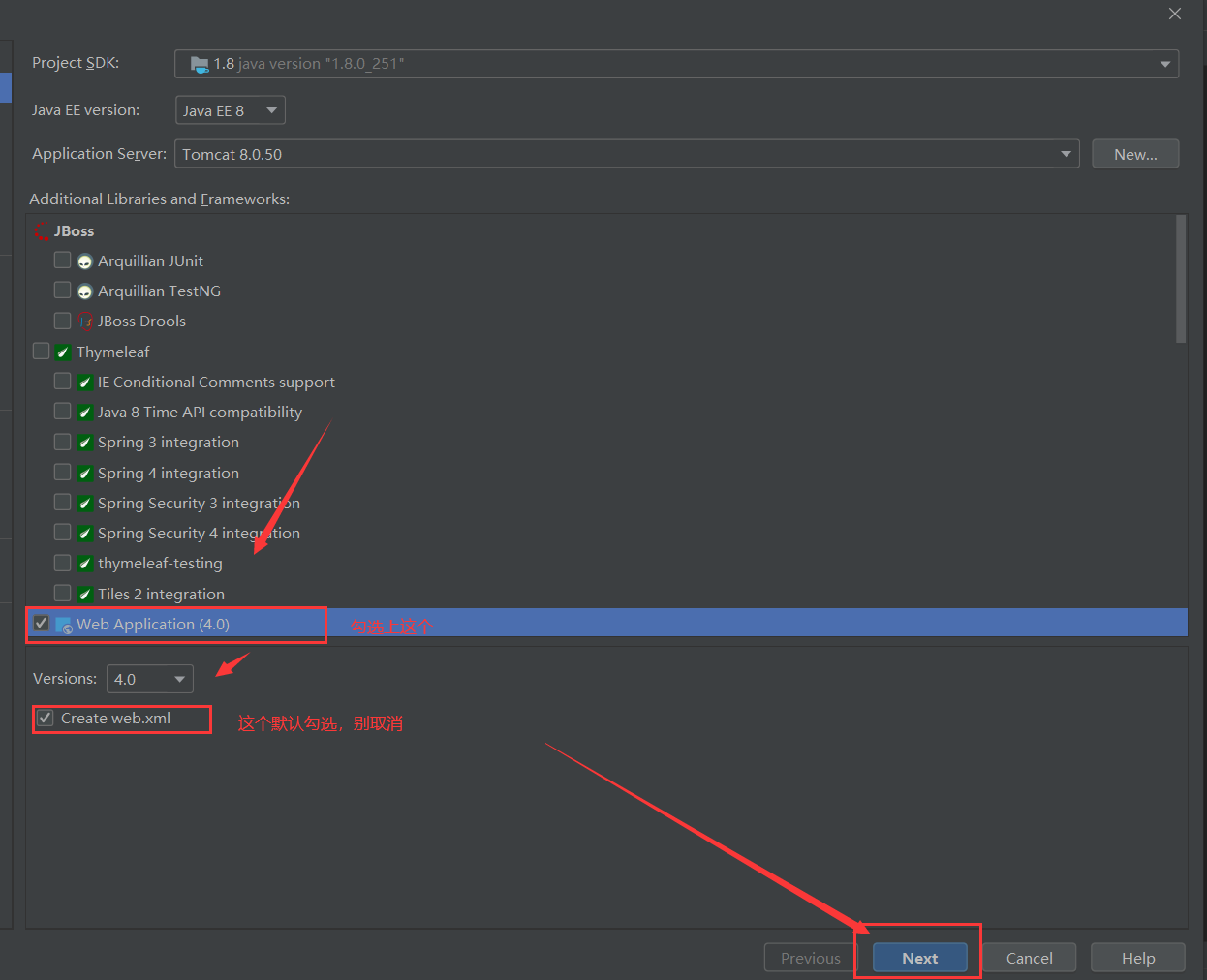
Task: Click the Spring 3 integration leaf icon
Action: tap(85, 443)
